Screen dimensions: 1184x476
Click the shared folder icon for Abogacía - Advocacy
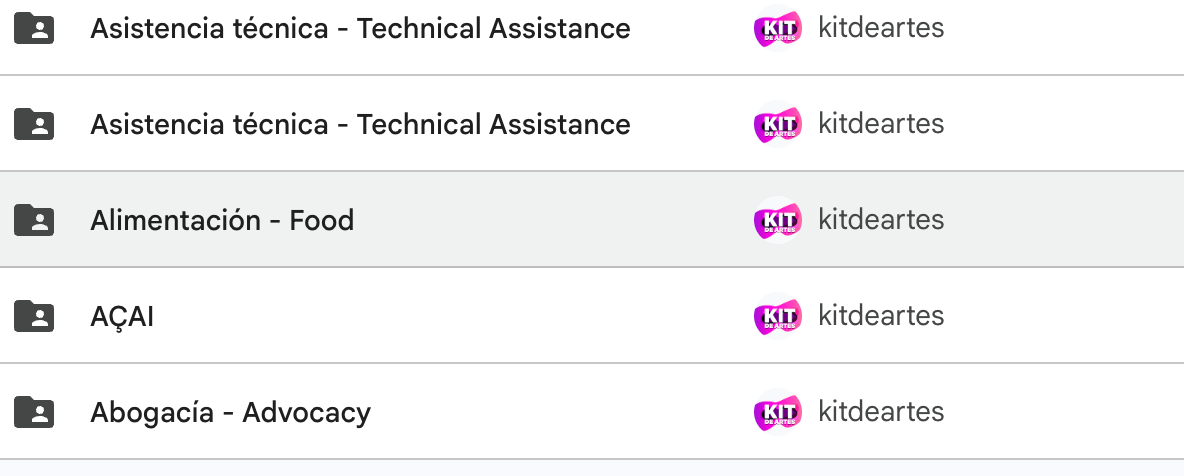click(x=34, y=412)
